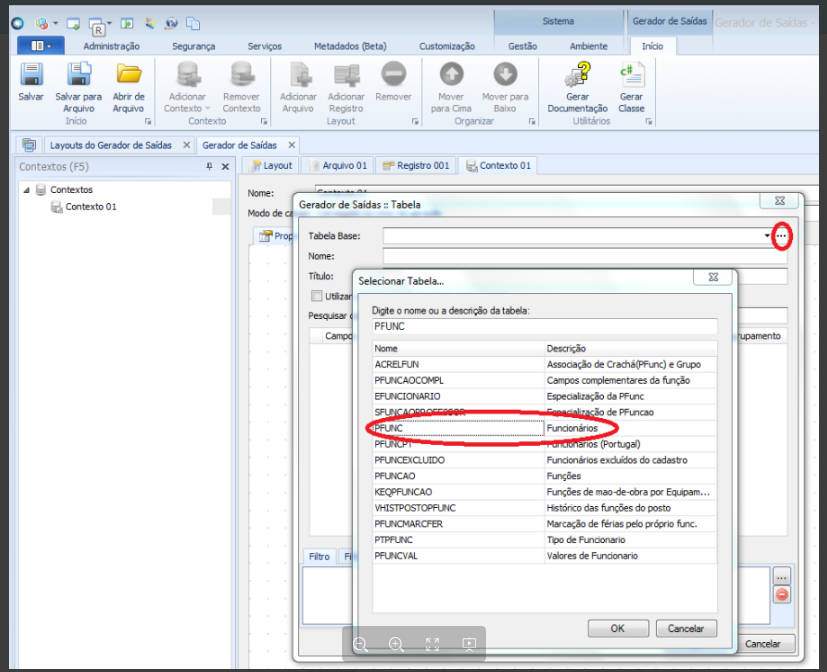Open Tabela Base dropdown arrow

point(767,236)
